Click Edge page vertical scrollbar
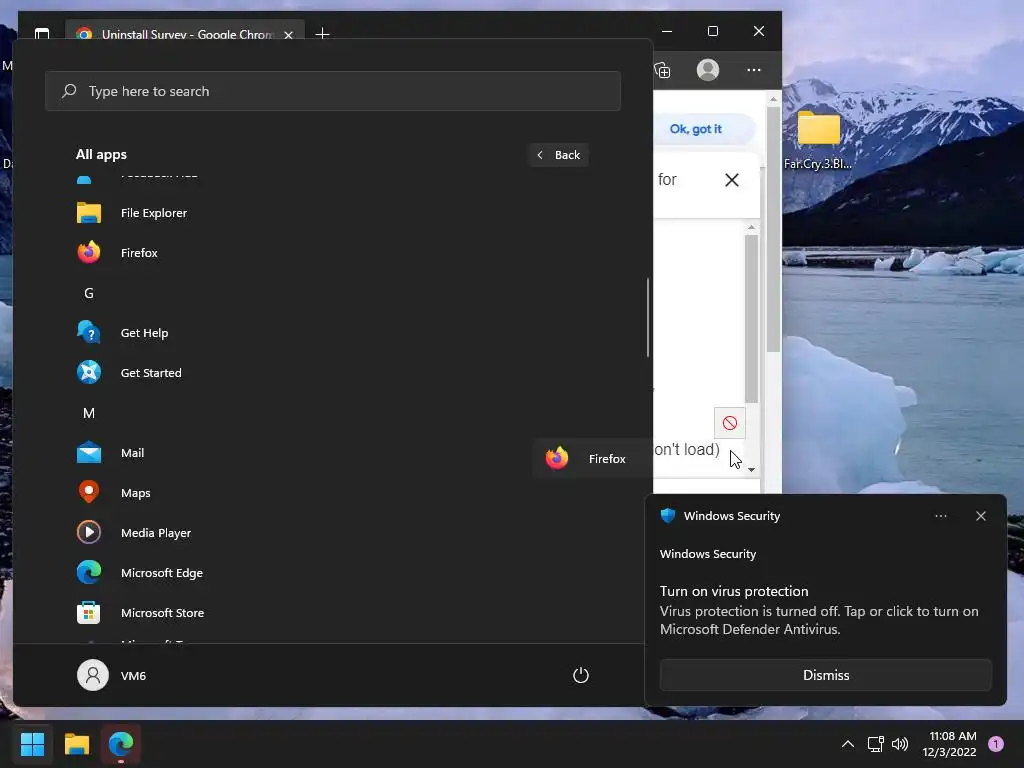Image resolution: width=1024 pixels, height=768 pixels. tap(773, 229)
